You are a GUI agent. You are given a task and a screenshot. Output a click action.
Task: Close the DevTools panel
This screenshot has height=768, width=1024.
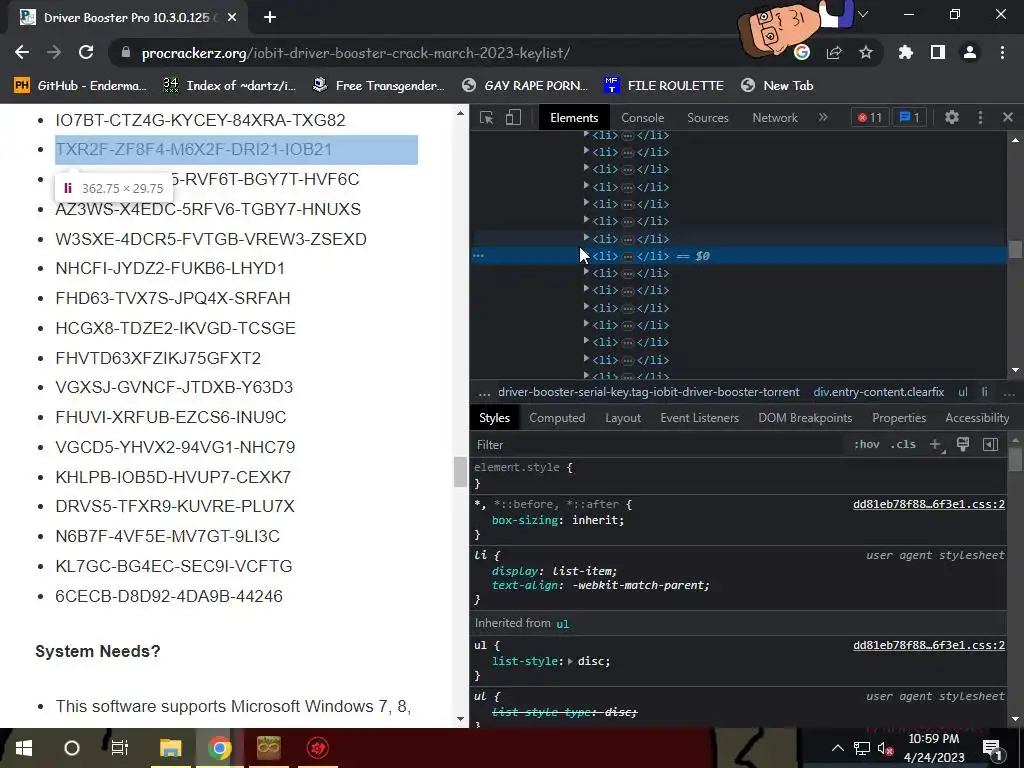[x=1008, y=118]
